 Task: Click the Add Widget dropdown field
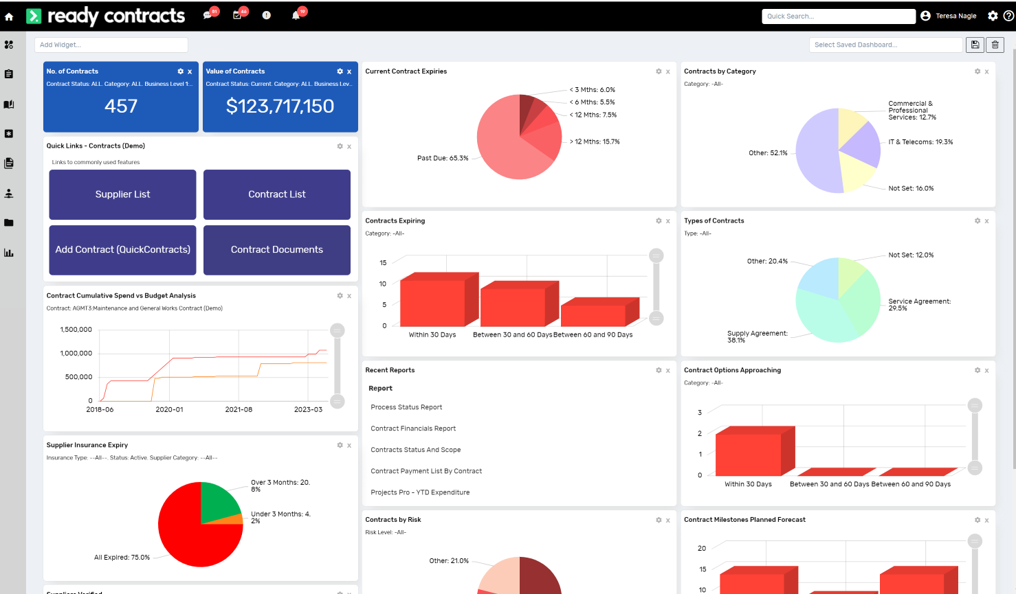tap(111, 45)
